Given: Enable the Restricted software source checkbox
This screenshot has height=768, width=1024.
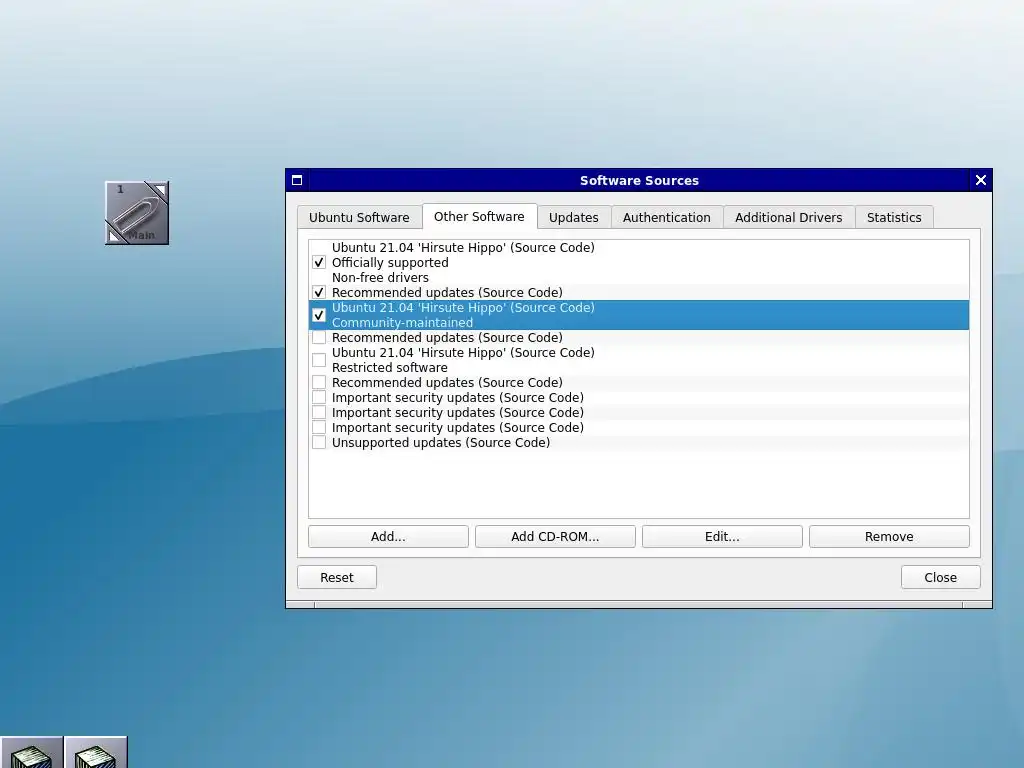Looking at the screenshot, I should click(319, 360).
